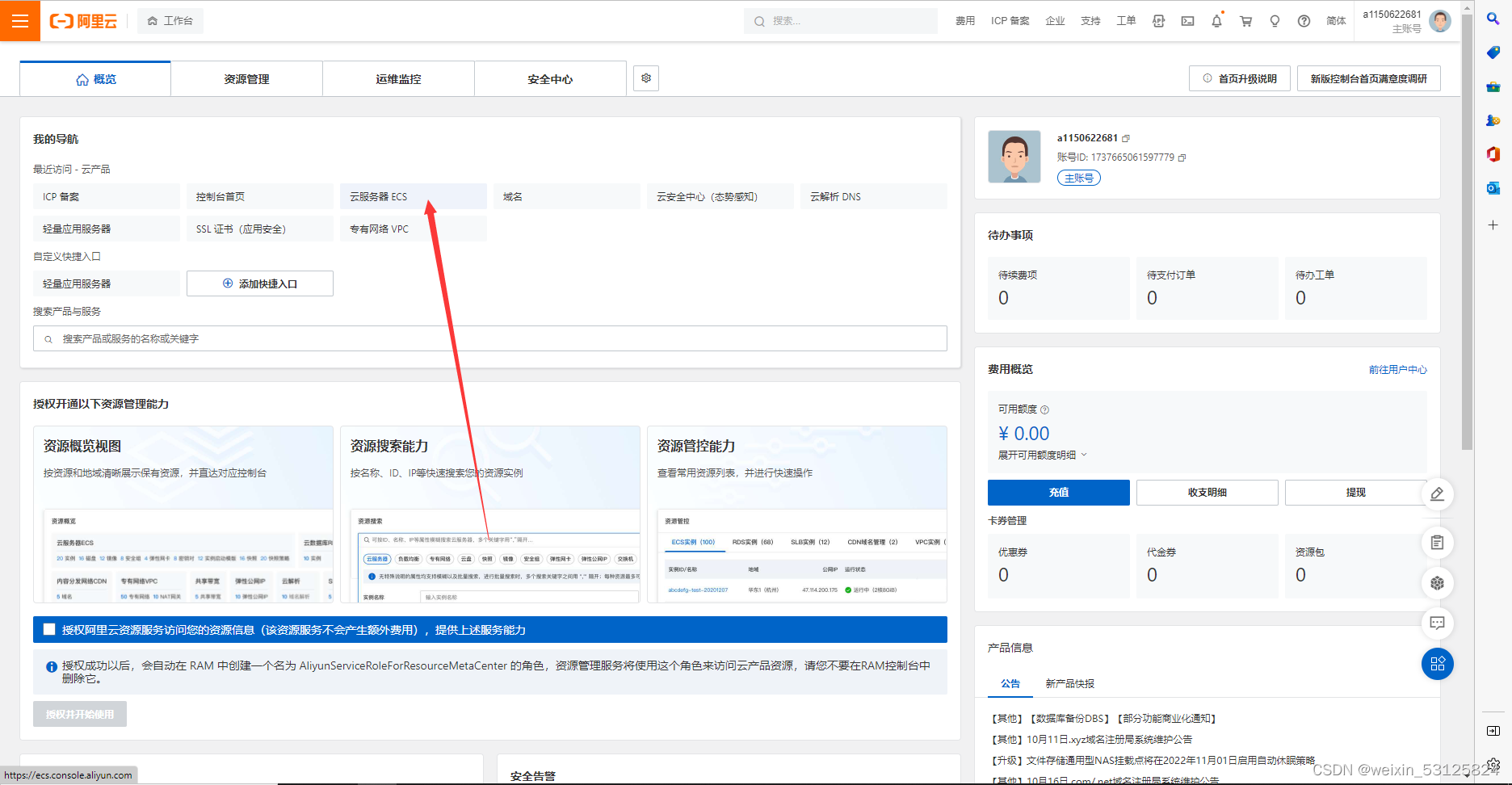Copy the account name a1150622681

click(1126, 138)
